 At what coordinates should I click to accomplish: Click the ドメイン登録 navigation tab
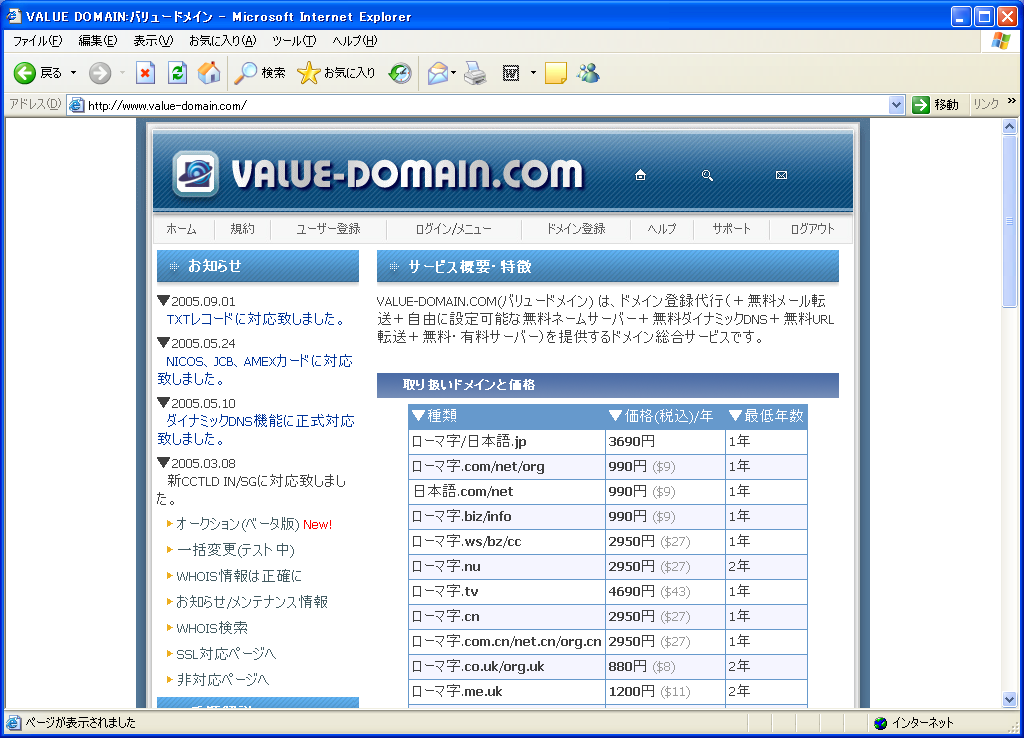[576, 229]
